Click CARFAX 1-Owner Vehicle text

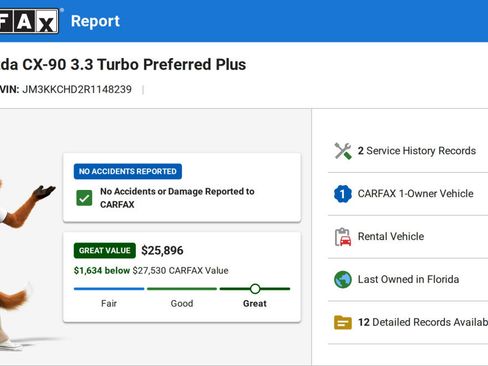tap(415, 193)
